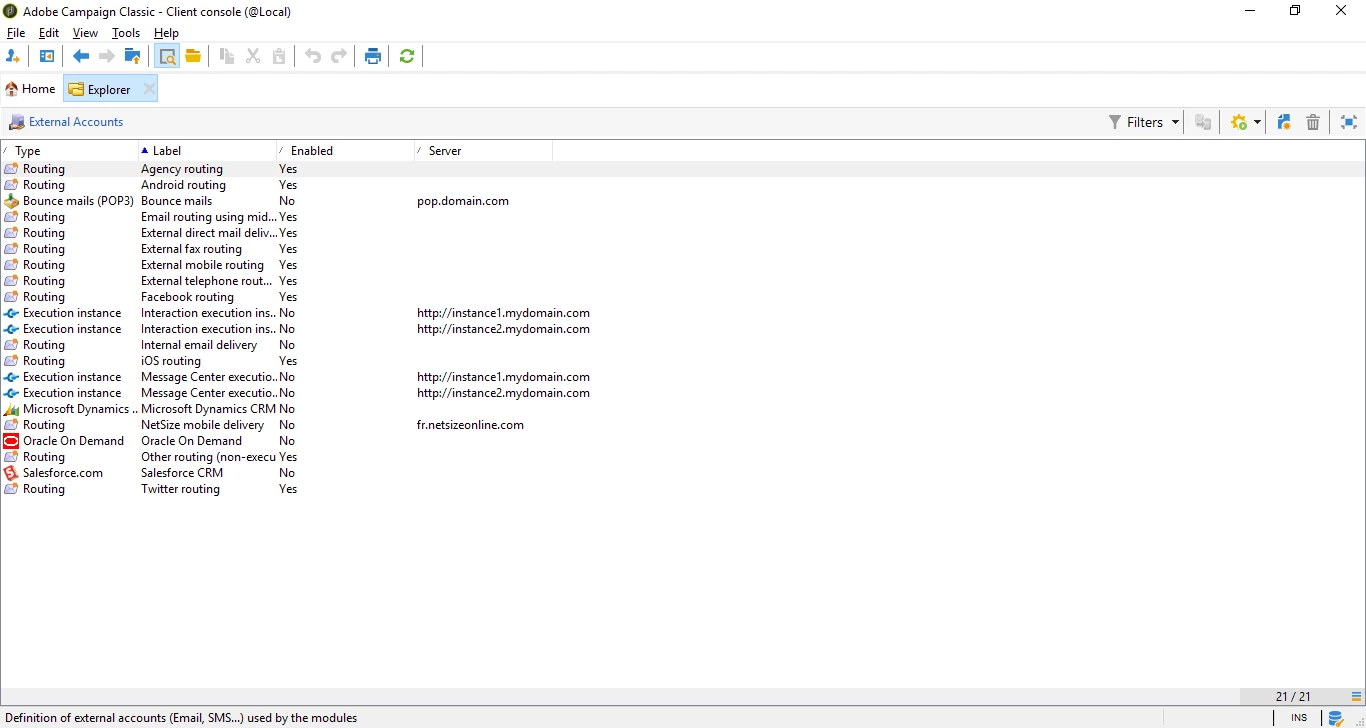Close the Explorer tab

[148, 89]
